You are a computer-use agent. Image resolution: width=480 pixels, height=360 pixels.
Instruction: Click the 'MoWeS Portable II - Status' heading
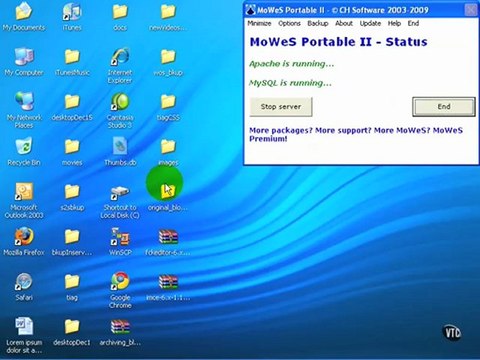point(338,42)
